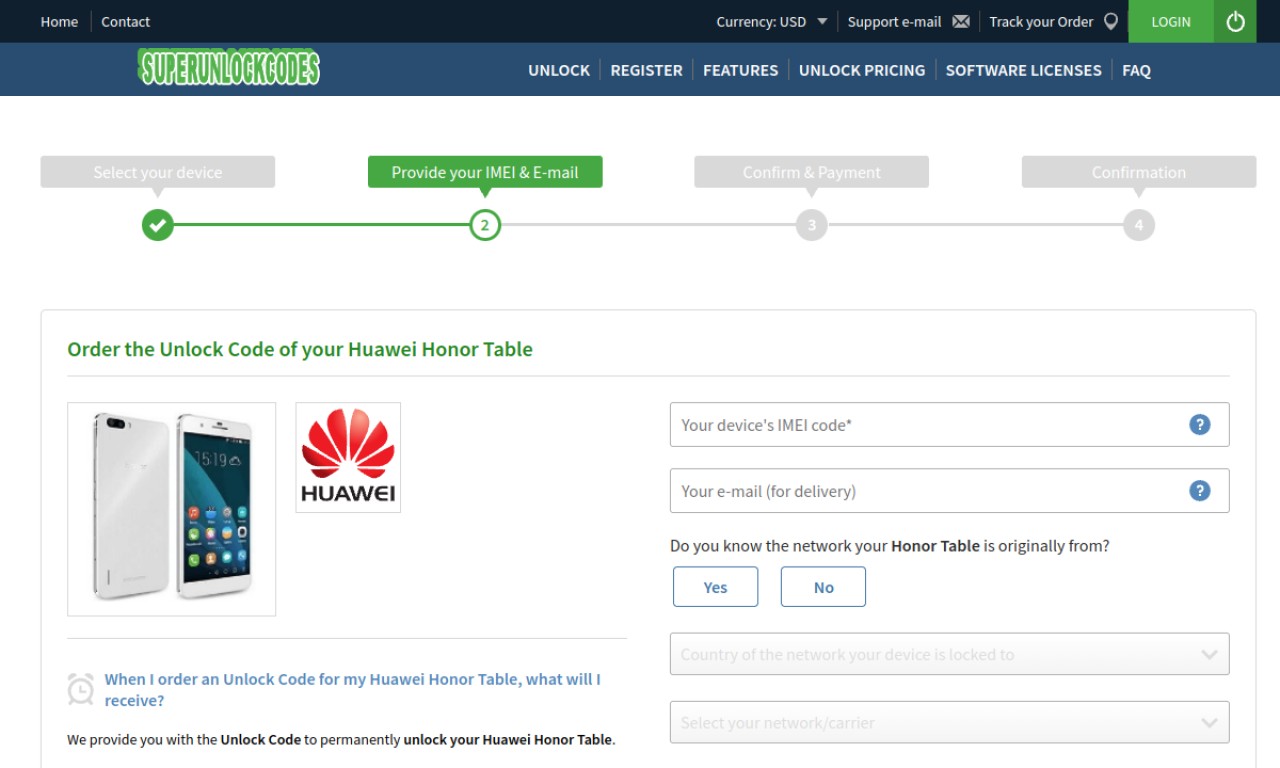Click the help icon in the e-mail field

click(x=1200, y=491)
